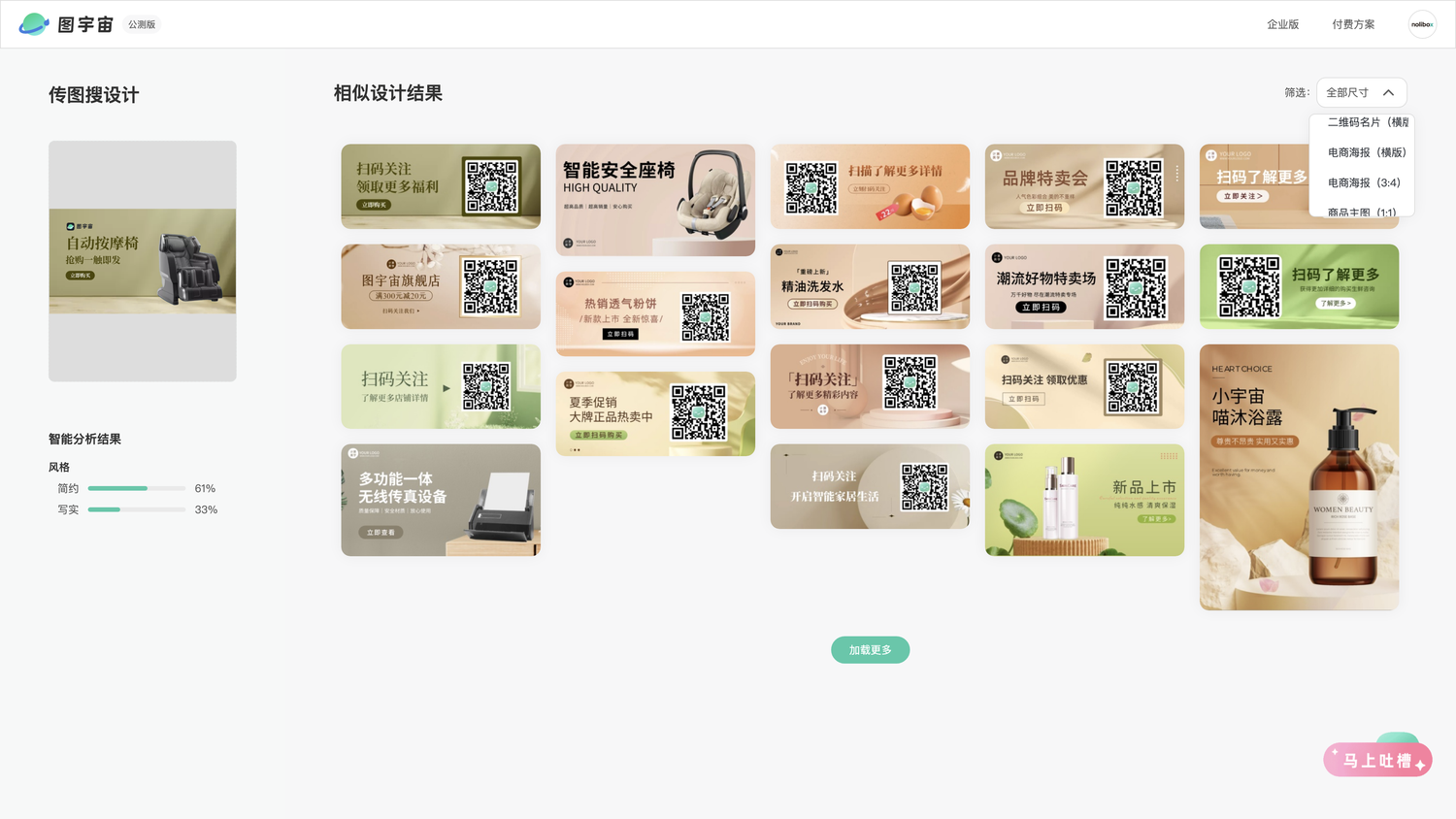Click the 智能分析结果 heading

tap(84, 440)
